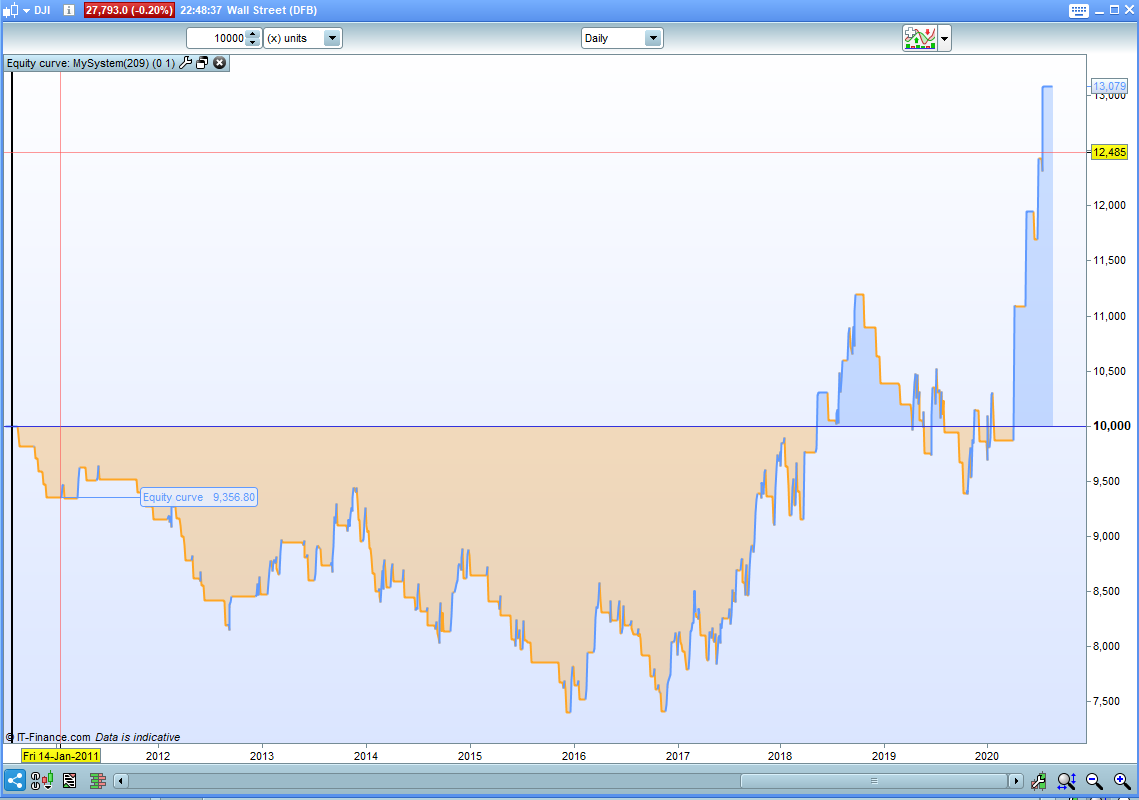Click the scrollbar left arrow button
1139x800 pixels.
tap(121, 781)
